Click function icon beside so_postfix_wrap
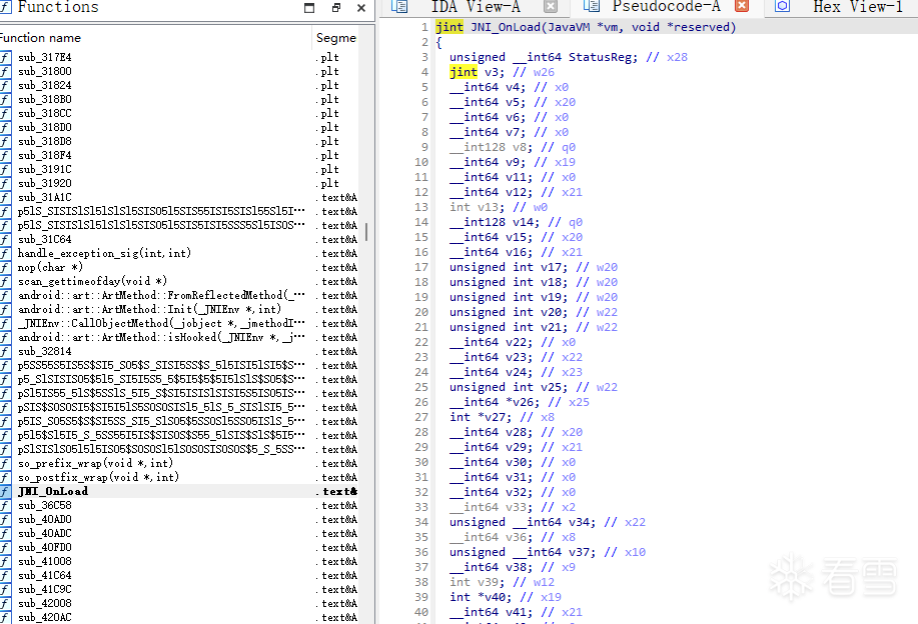The image size is (918, 624). pyautogui.click(x=5, y=478)
